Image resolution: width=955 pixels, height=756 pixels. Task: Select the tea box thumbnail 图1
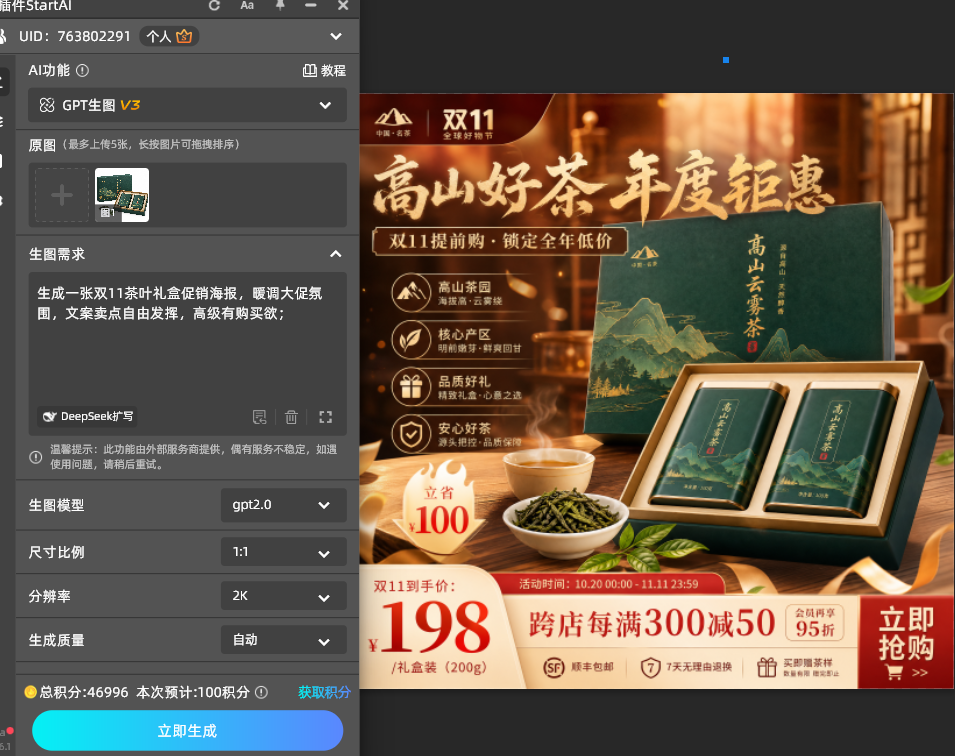pos(122,195)
